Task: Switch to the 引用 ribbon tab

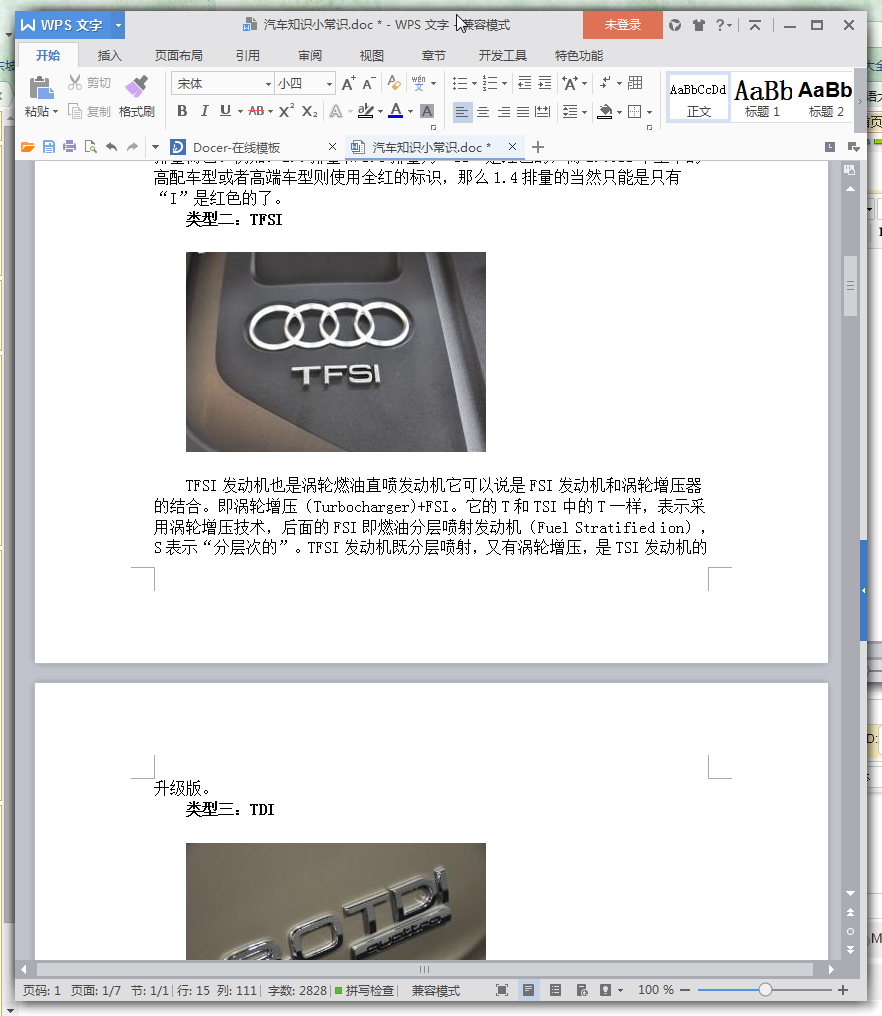Action: pos(248,56)
